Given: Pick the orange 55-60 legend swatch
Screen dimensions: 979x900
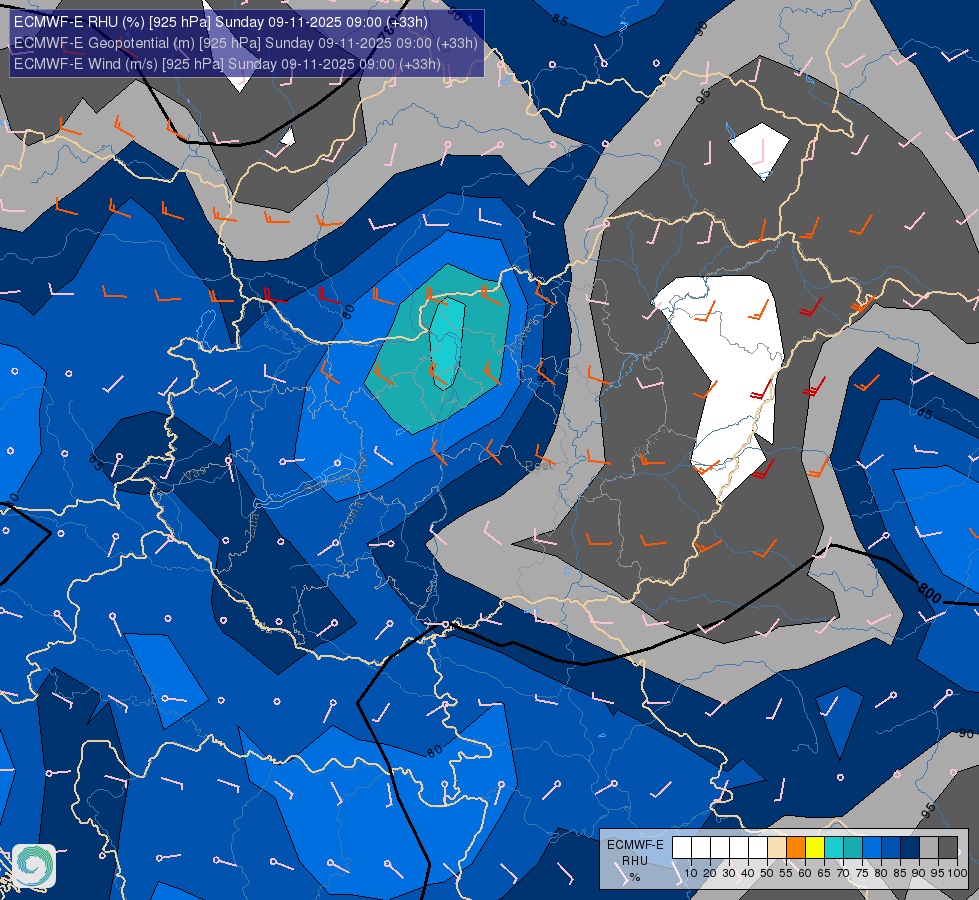Looking at the screenshot, I should point(796,848).
